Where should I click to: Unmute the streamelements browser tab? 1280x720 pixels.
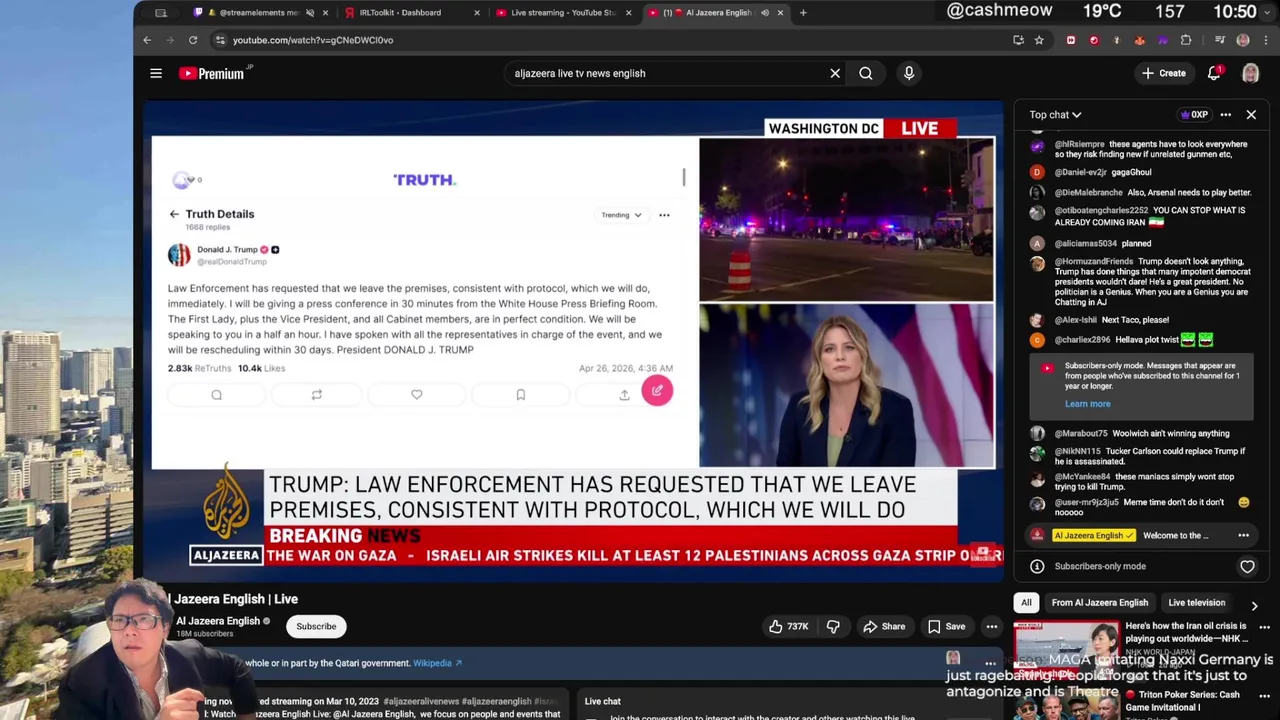tap(309, 13)
